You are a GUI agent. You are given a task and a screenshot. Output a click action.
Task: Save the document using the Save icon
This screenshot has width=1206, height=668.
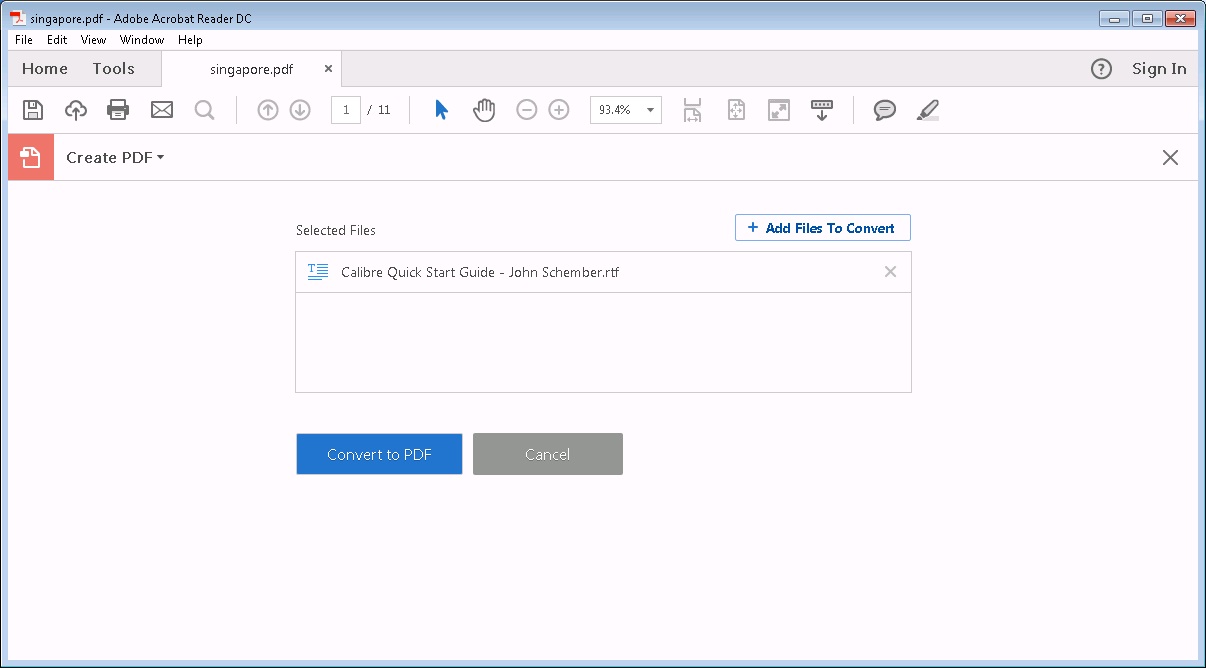click(32, 110)
